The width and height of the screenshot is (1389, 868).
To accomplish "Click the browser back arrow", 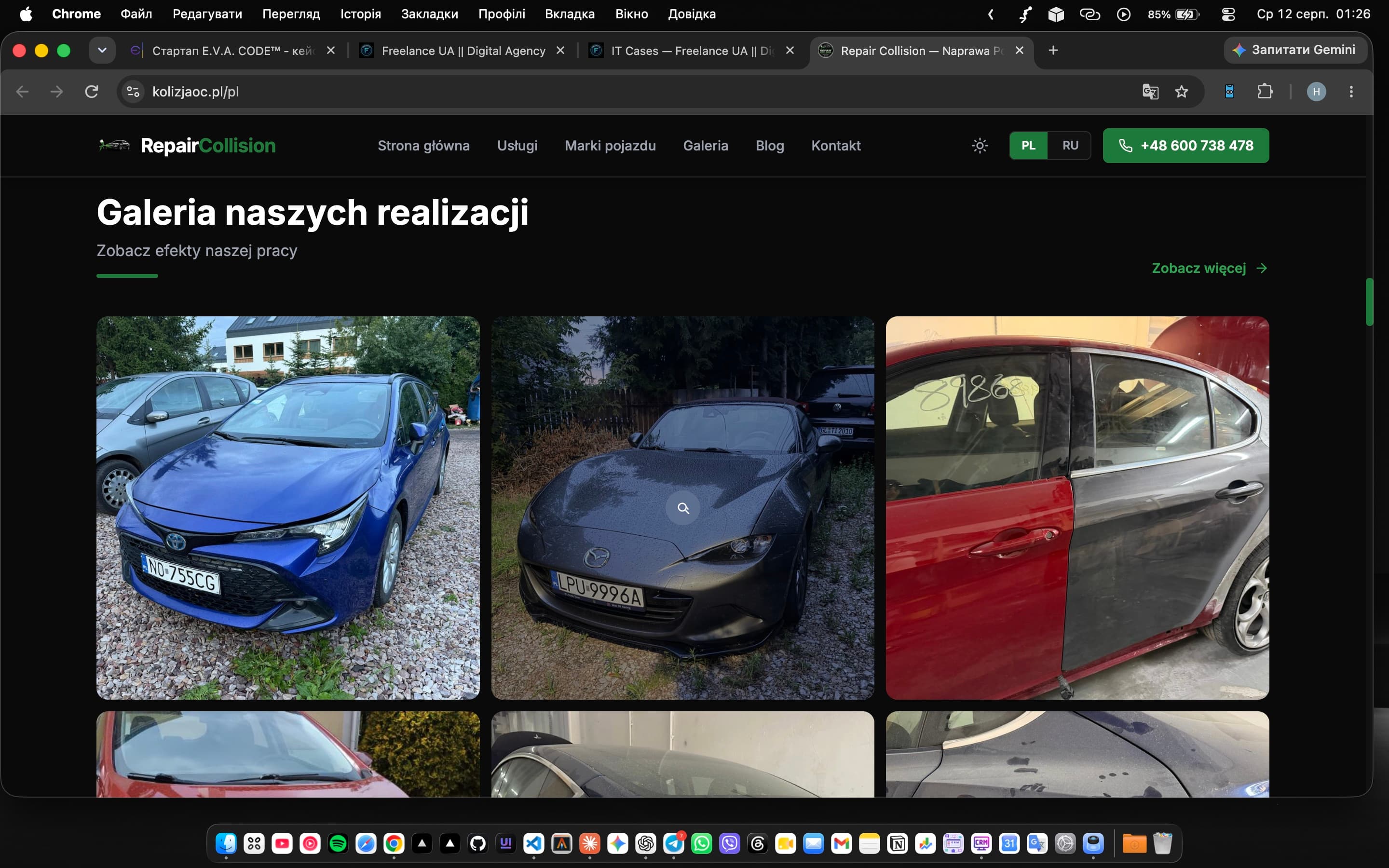I will pyautogui.click(x=22, y=92).
